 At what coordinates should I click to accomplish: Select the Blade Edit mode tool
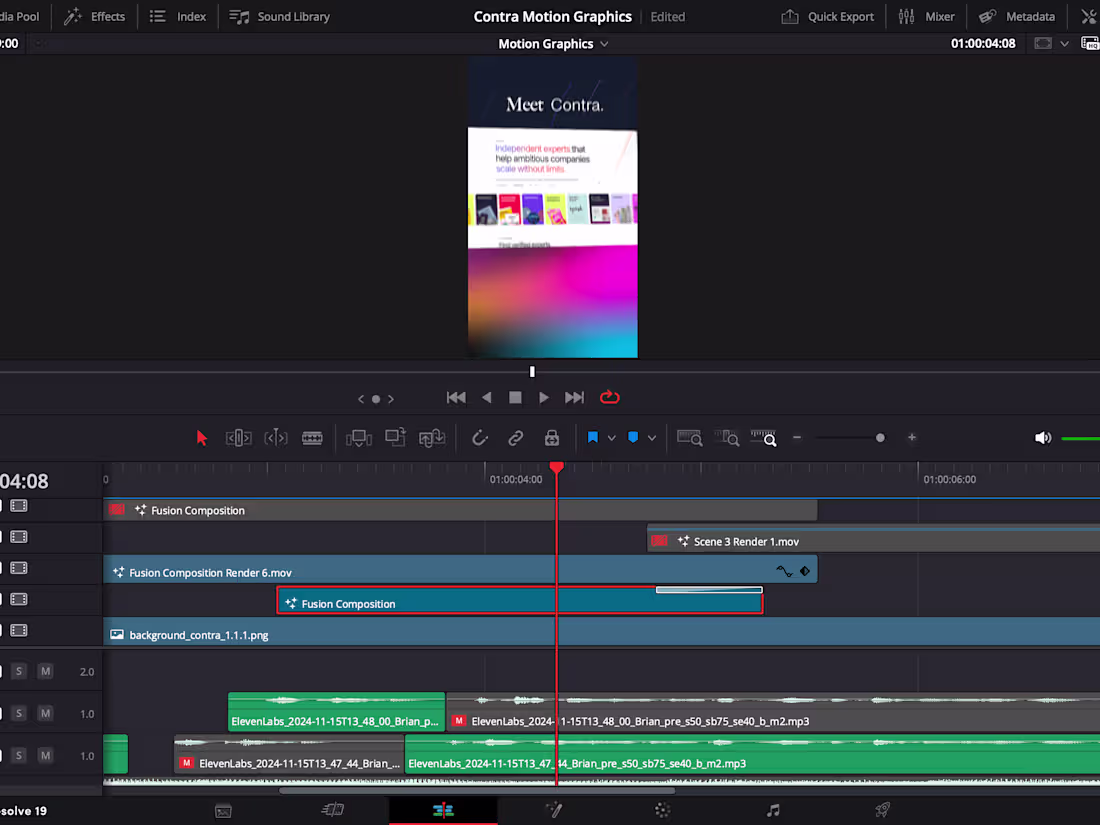tap(313, 438)
